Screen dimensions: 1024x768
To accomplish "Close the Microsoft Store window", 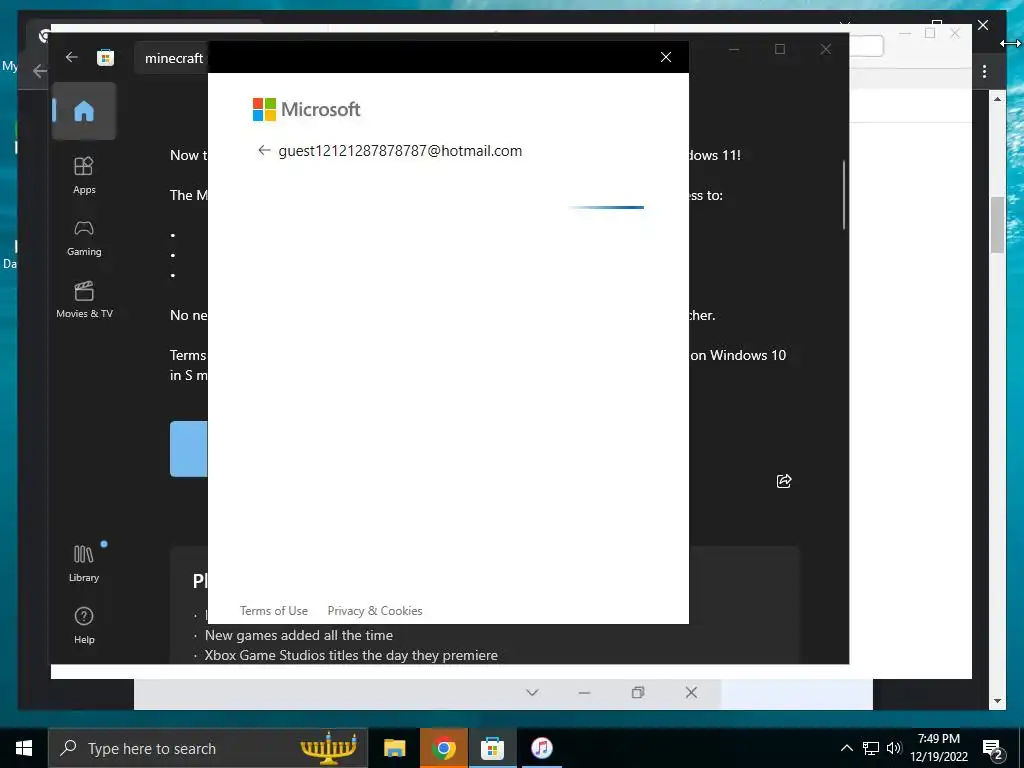I will (825, 49).
